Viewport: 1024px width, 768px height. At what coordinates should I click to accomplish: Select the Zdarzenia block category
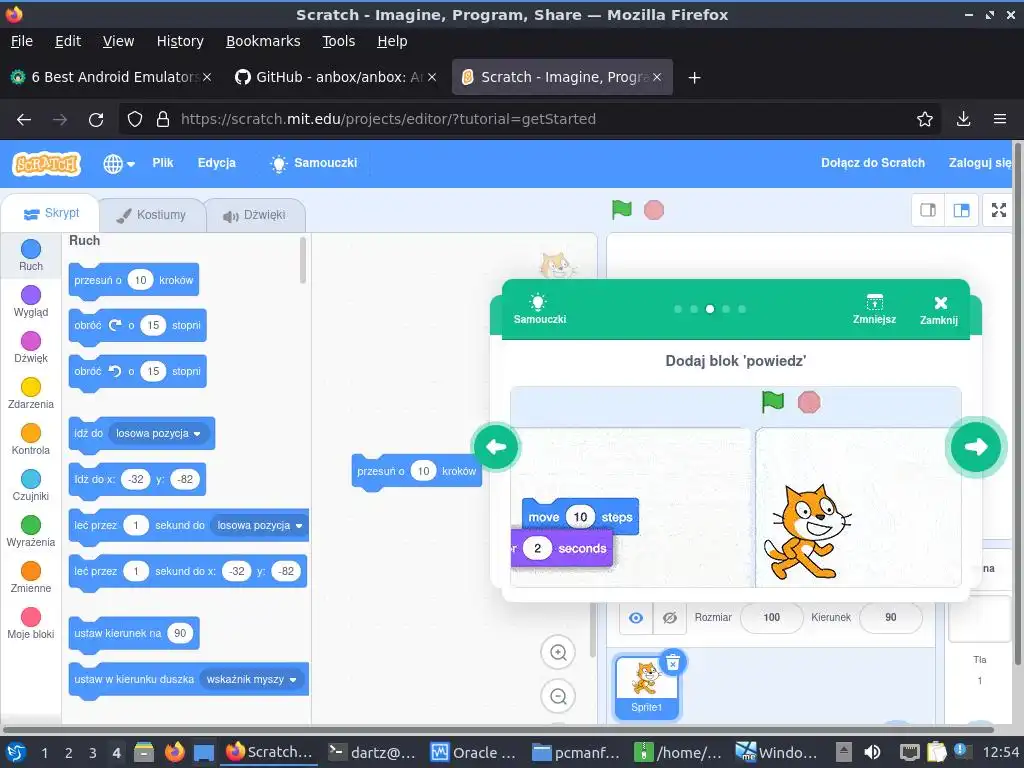[x=31, y=394]
